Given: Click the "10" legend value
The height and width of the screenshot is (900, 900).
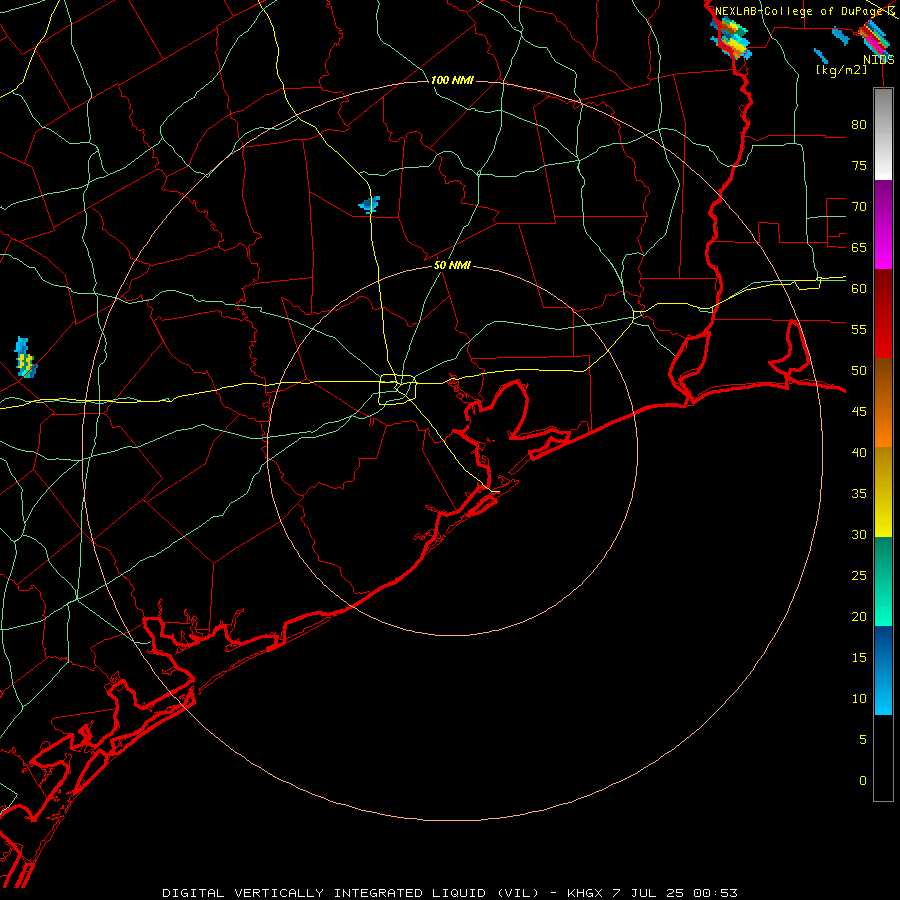Looking at the screenshot, I should coord(859,699).
